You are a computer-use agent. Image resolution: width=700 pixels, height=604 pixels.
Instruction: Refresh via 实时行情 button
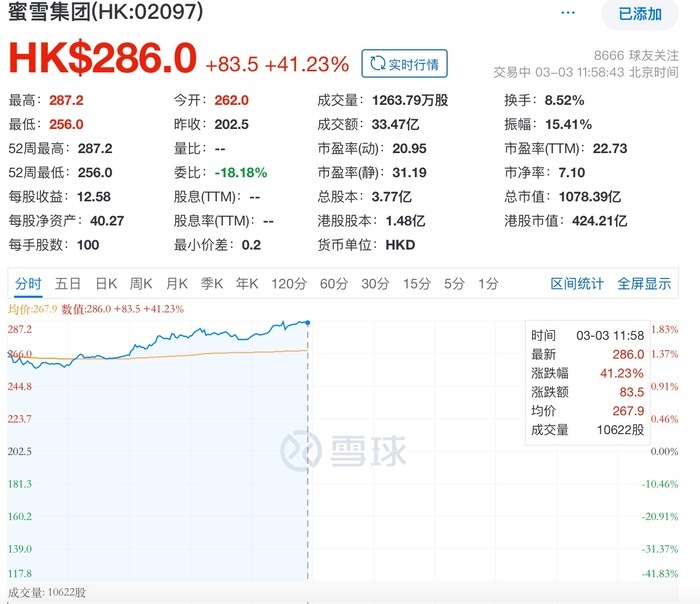pyautogui.click(x=404, y=64)
